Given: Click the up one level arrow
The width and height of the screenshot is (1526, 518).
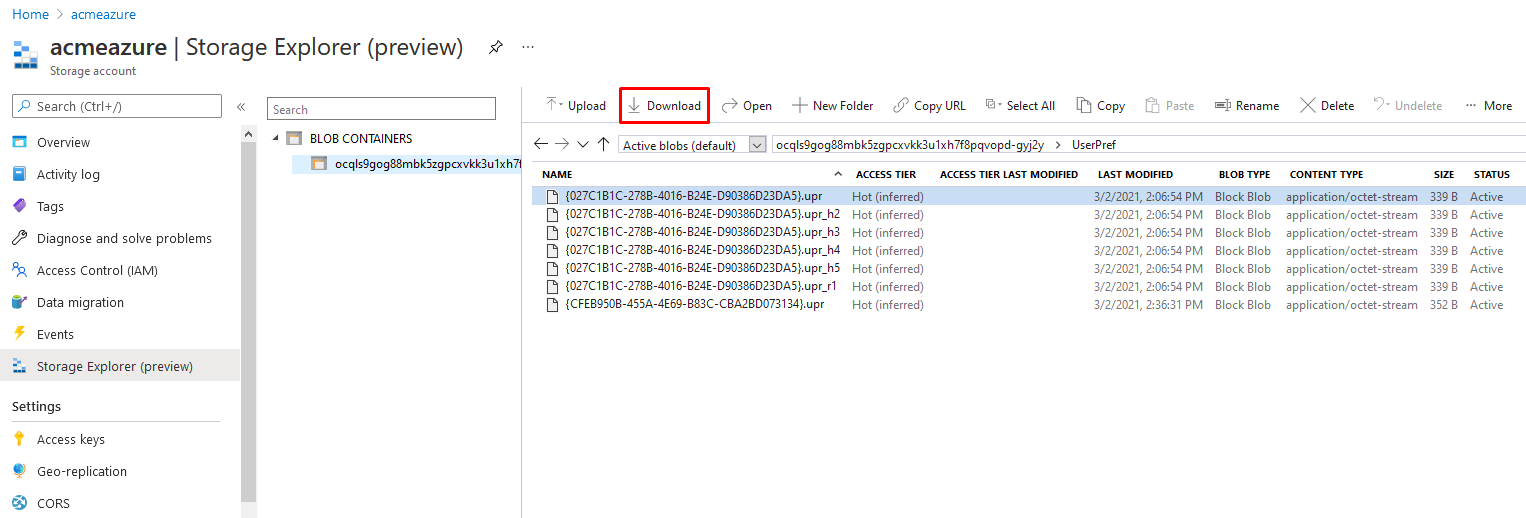Looking at the screenshot, I should (603, 144).
